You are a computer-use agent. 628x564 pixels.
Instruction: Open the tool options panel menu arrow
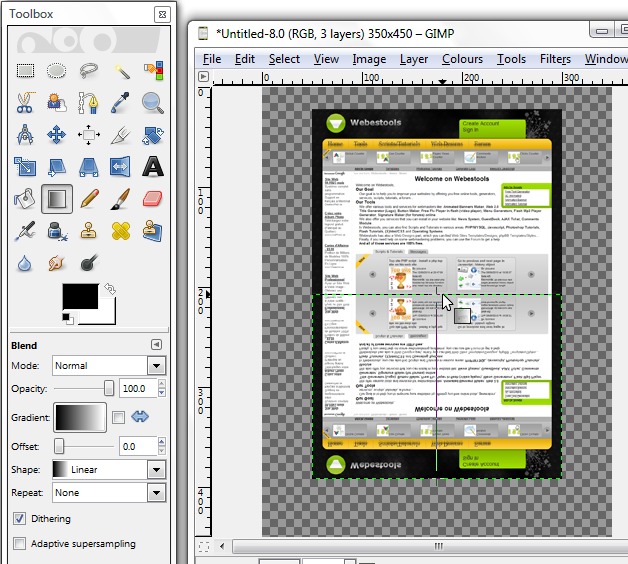pos(157,344)
